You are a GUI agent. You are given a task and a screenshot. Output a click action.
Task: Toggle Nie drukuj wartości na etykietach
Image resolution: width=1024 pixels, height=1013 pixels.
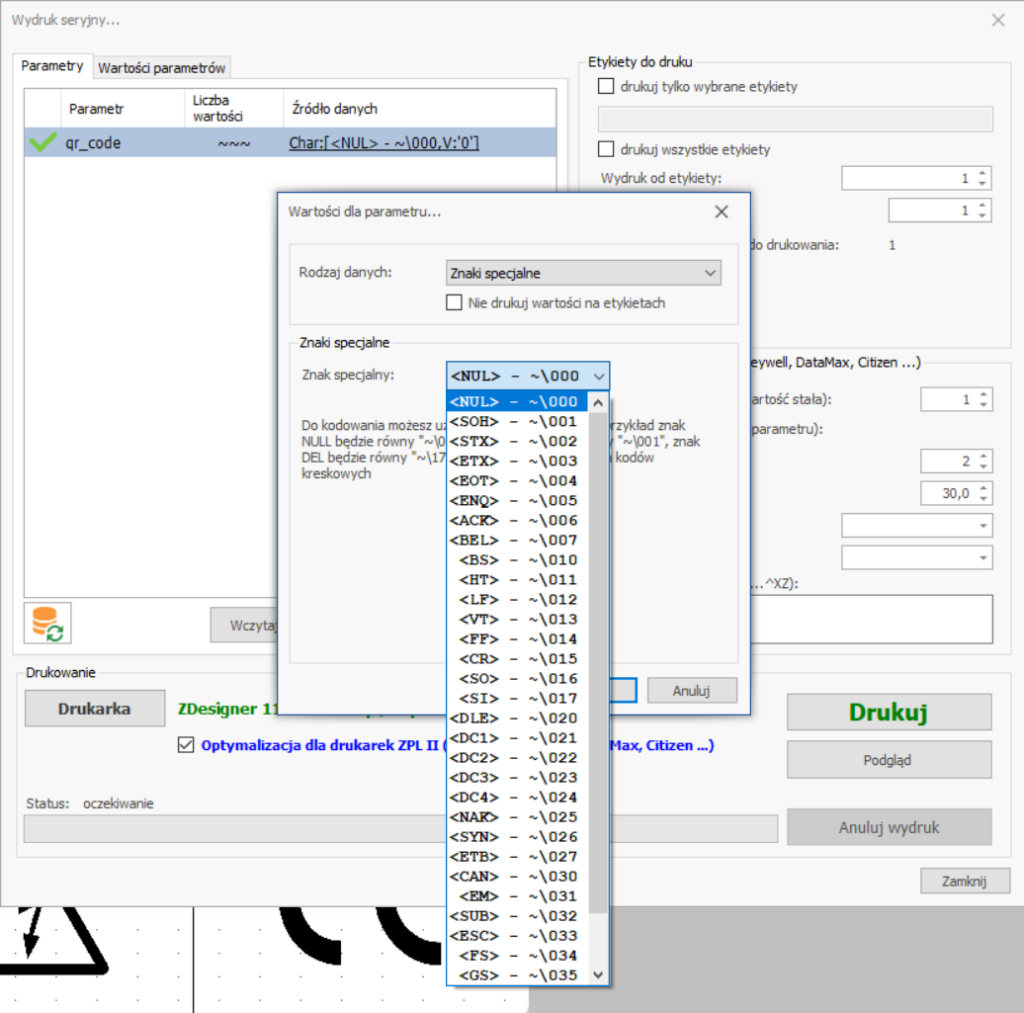click(x=454, y=302)
